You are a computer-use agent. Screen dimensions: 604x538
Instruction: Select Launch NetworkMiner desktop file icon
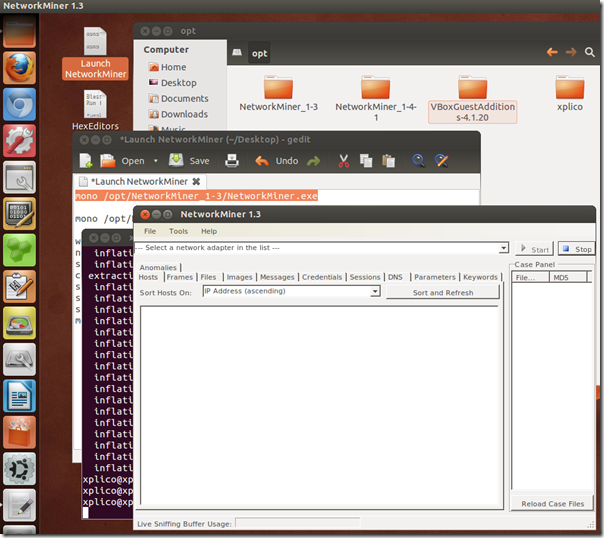95,54
